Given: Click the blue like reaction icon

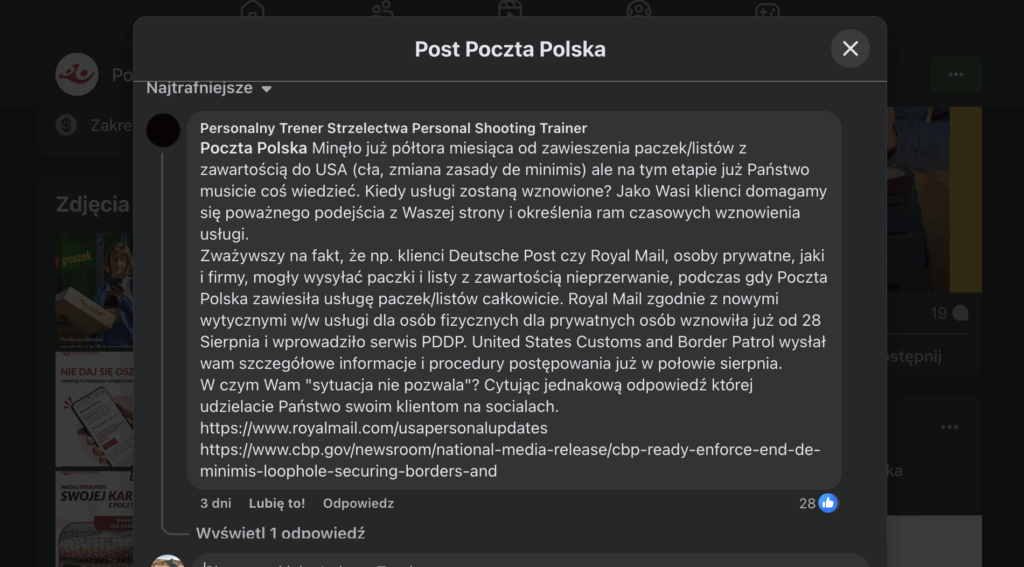Looking at the screenshot, I should (x=828, y=503).
